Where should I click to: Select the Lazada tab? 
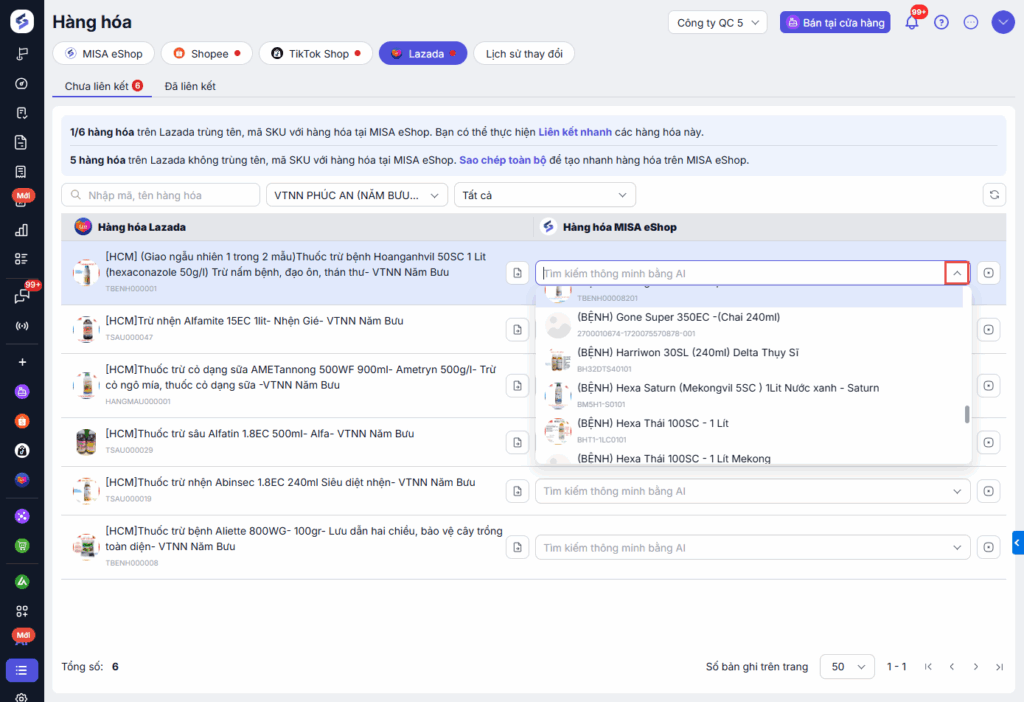pos(423,54)
